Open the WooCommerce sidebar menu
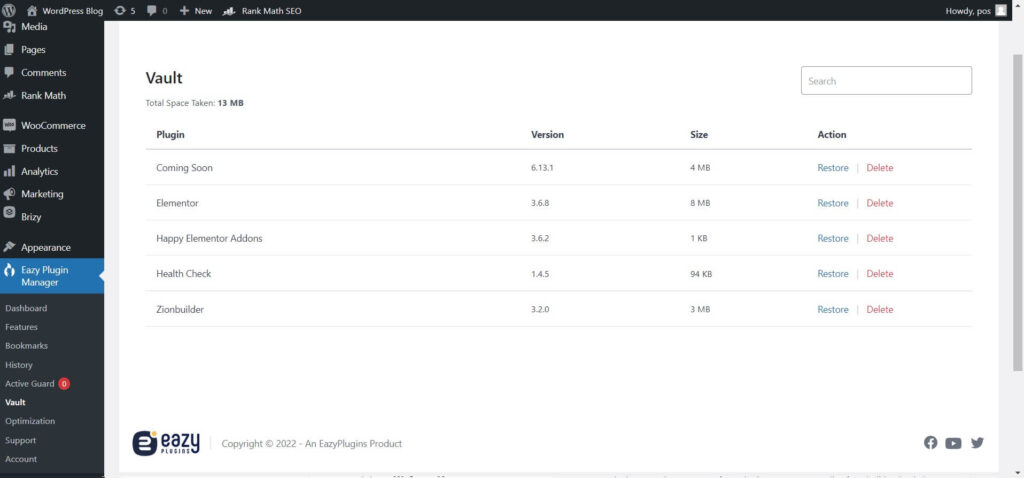 (x=52, y=125)
